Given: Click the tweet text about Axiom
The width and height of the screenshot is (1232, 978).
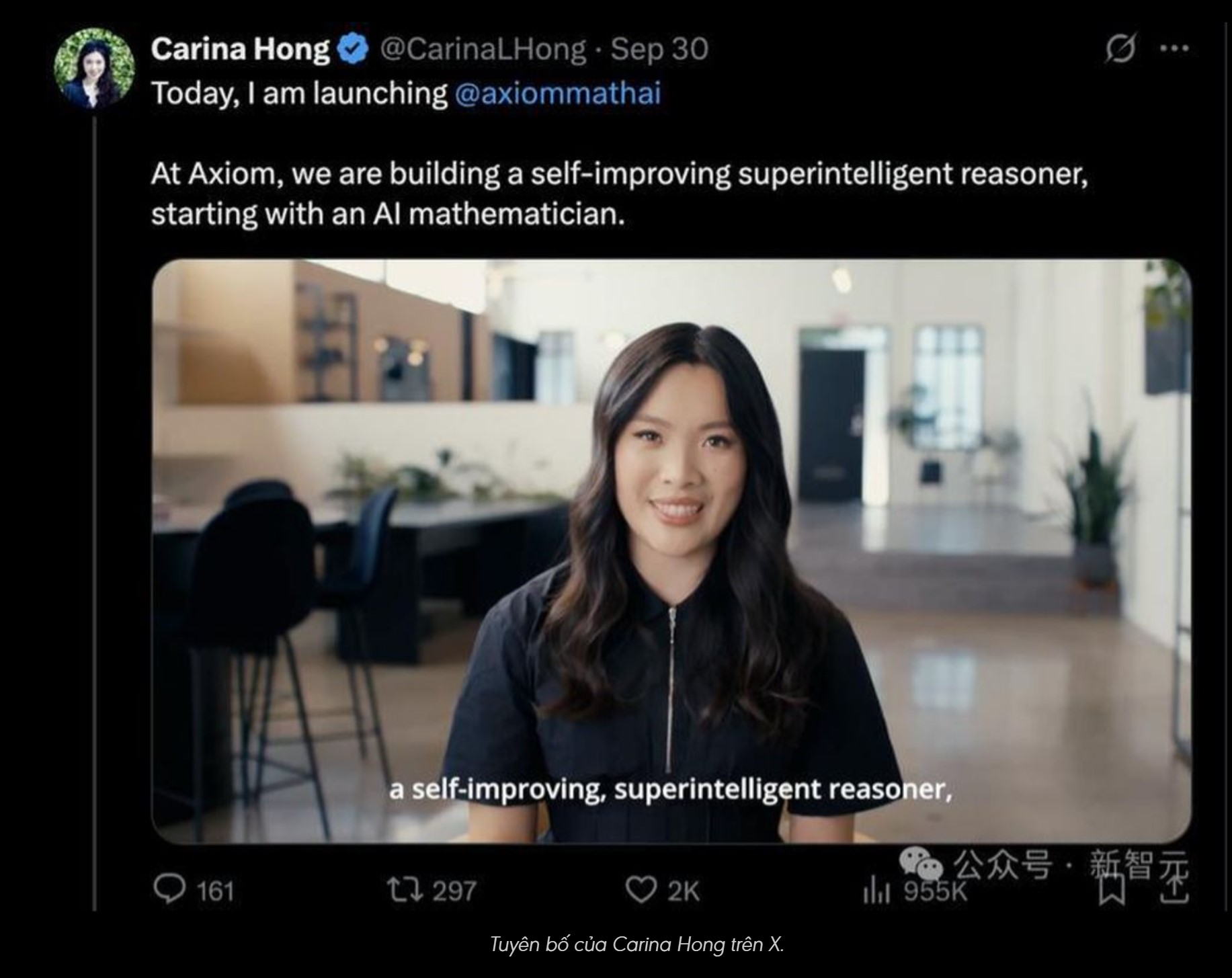Looking at the screenshot, I should point(619,194).
